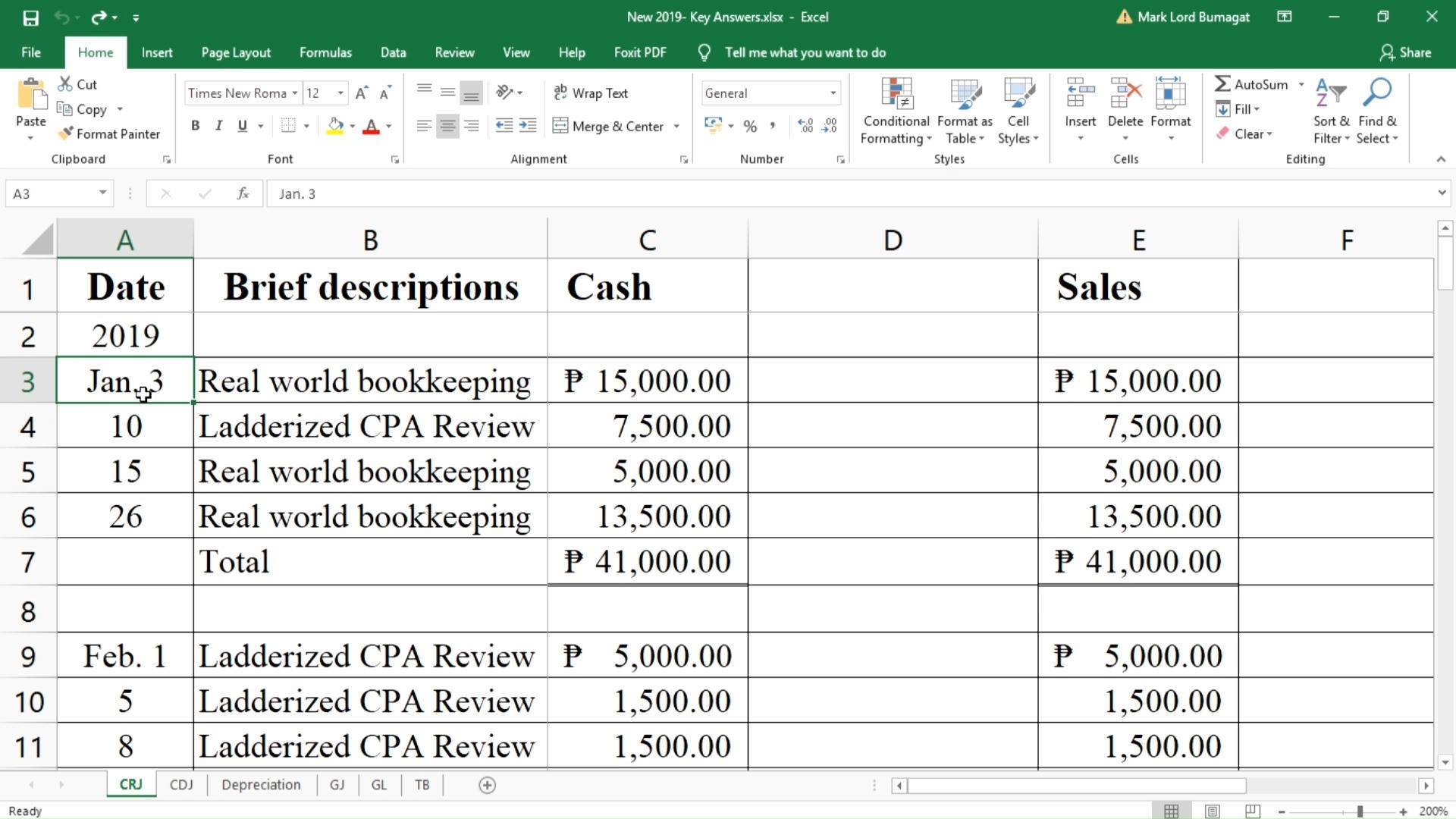Toggle Wrap Text on selected cell

coord(591,93)
